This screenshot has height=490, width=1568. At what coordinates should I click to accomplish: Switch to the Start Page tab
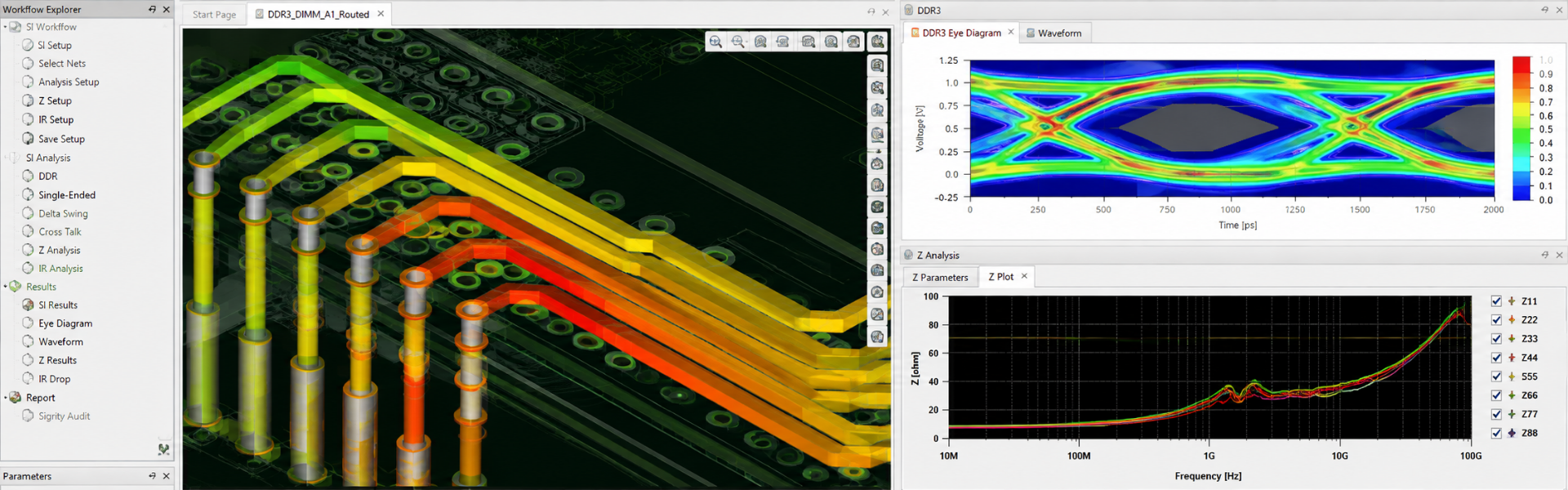214,15
